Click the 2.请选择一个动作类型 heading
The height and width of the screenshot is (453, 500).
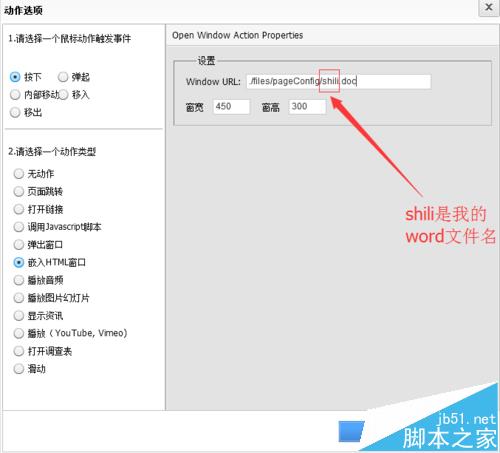click(52, 152)
